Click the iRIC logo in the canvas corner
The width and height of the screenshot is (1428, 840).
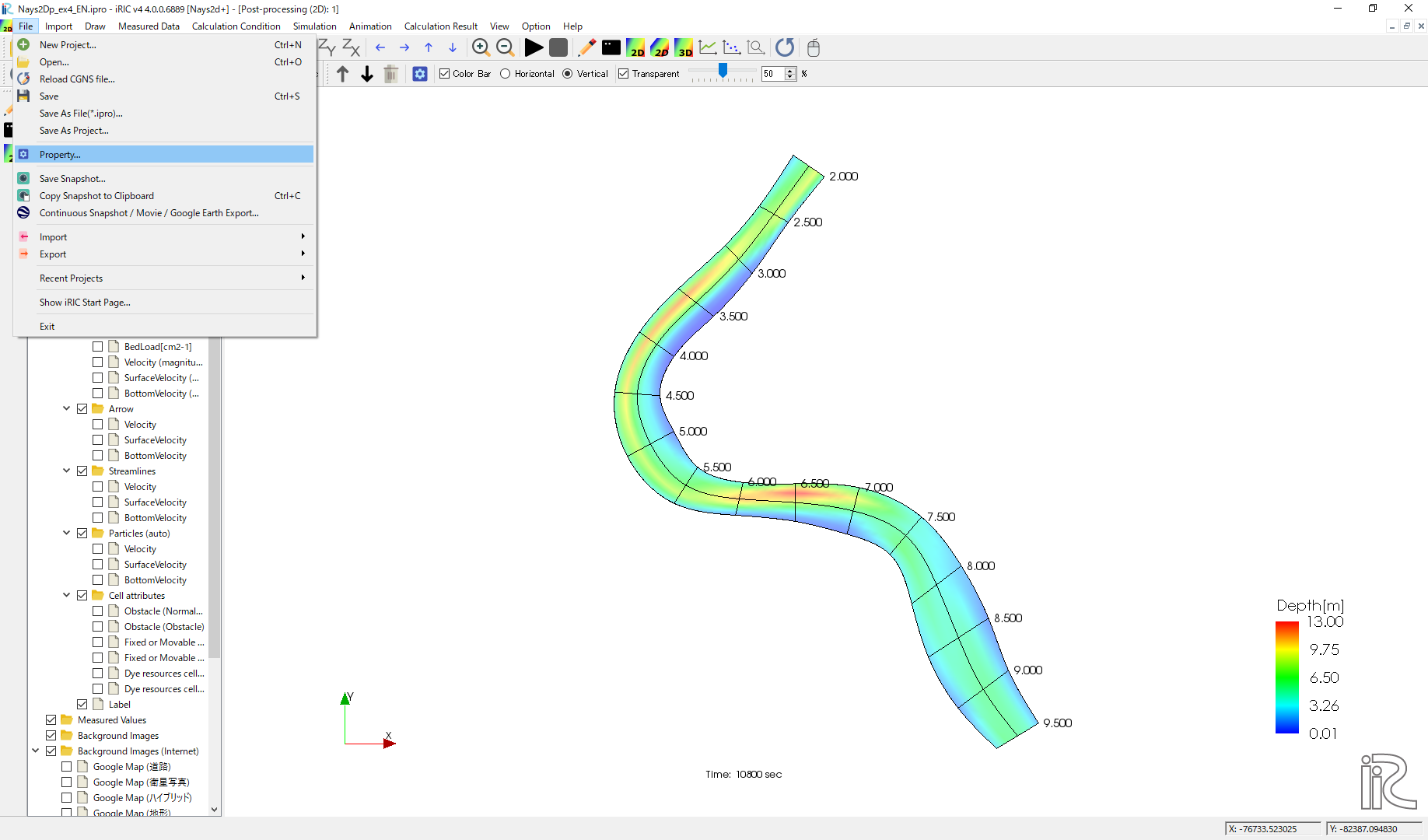tap(1388, 782)
